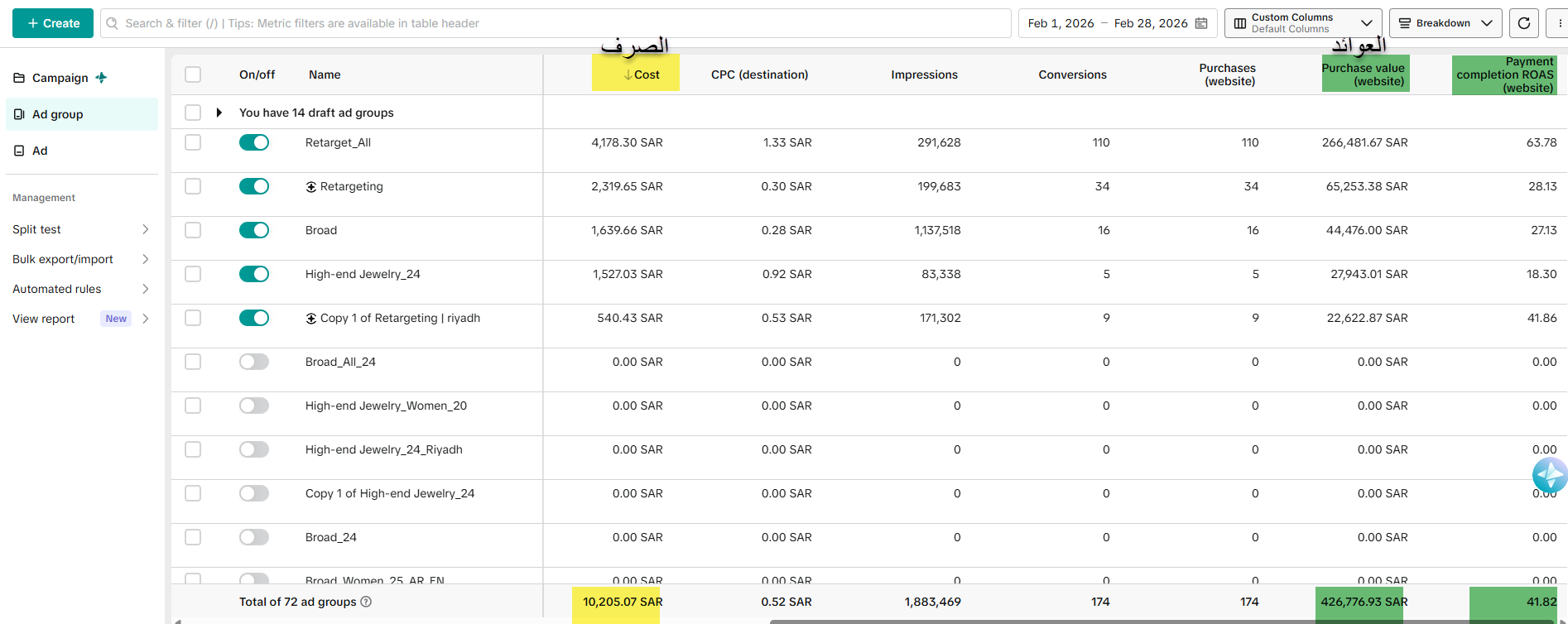Switch to the Ad level tab
The width and height of the screenshot is (1568, 624).
tap(82, 151)
